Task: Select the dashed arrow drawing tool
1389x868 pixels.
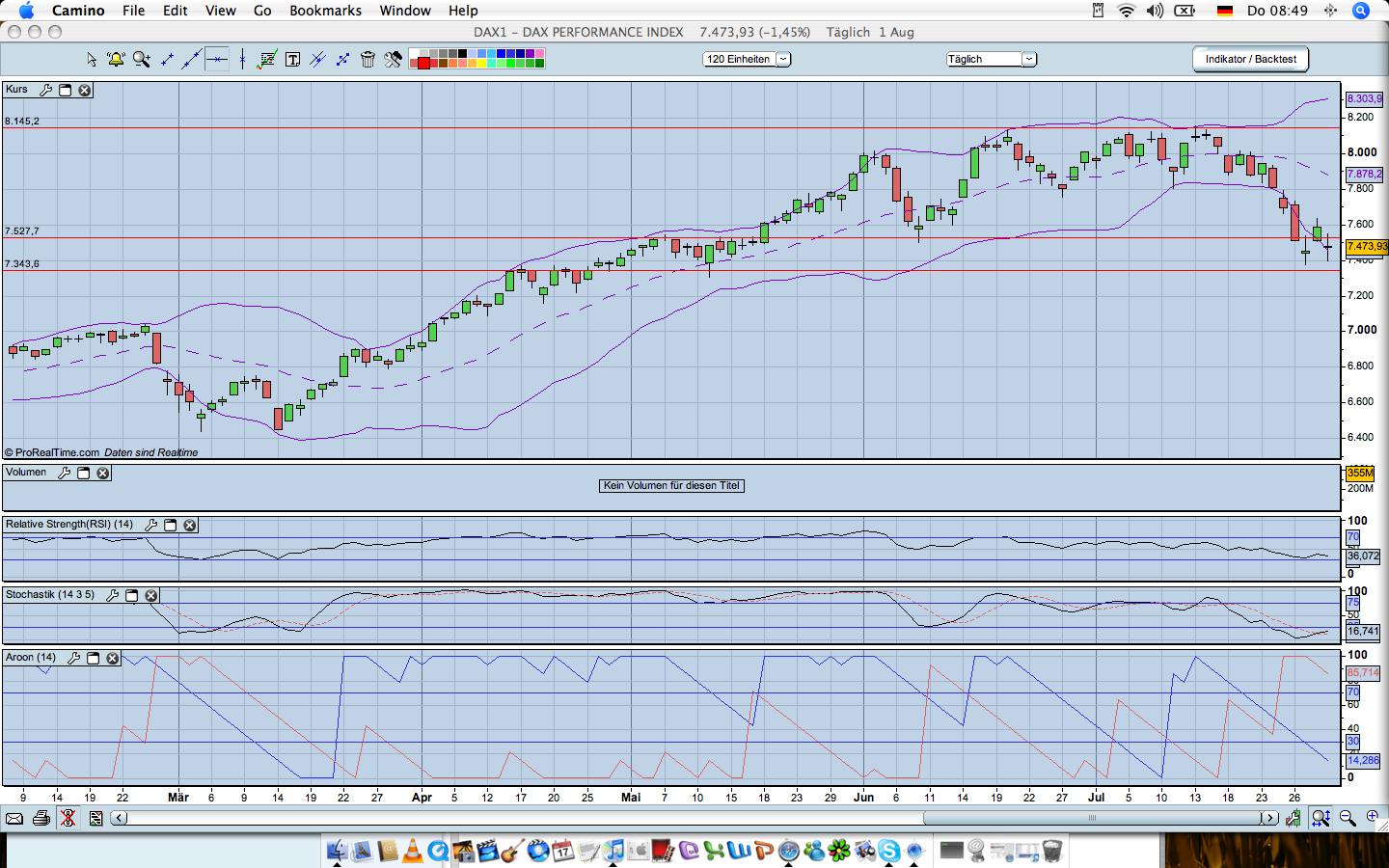Action: tap(342, 60)
